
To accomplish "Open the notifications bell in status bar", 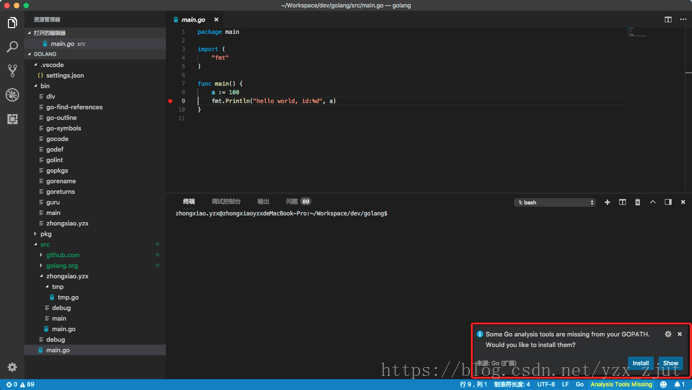I will click(x=679, y=384).
